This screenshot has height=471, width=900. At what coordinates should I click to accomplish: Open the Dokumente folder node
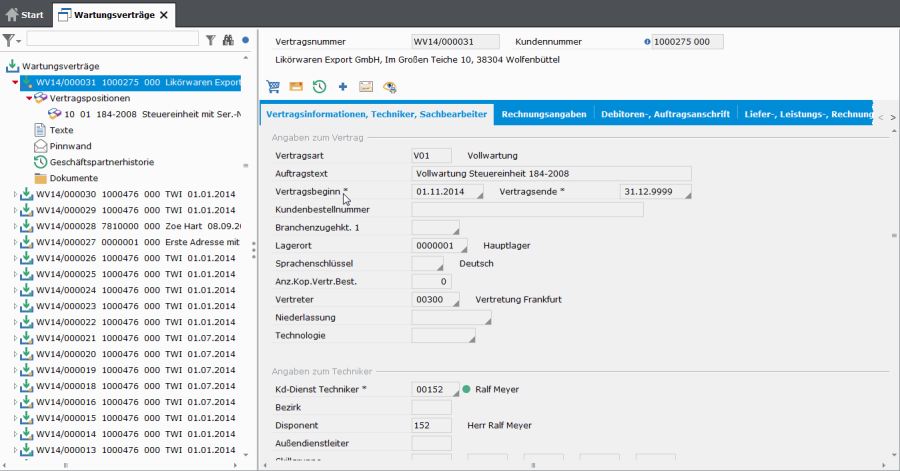coord(73,178)
